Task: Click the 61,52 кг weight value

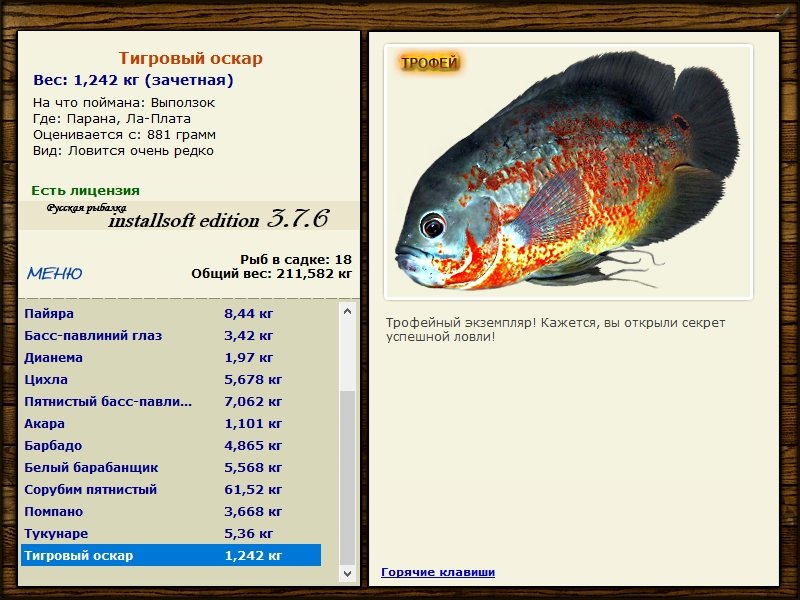Action: click(253, 489)
